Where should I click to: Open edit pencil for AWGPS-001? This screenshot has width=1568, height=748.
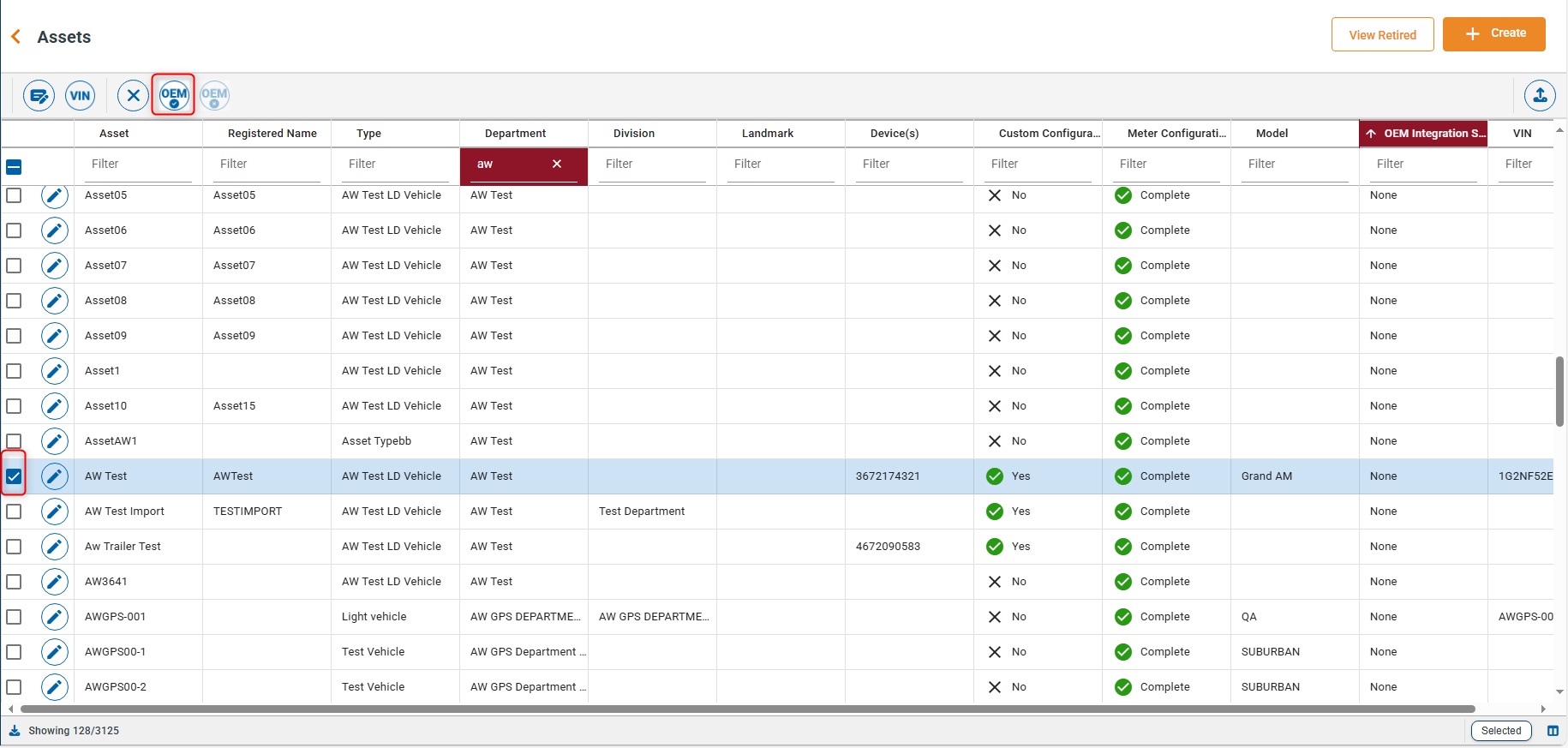pyautogui.click(x=55, y=617)
